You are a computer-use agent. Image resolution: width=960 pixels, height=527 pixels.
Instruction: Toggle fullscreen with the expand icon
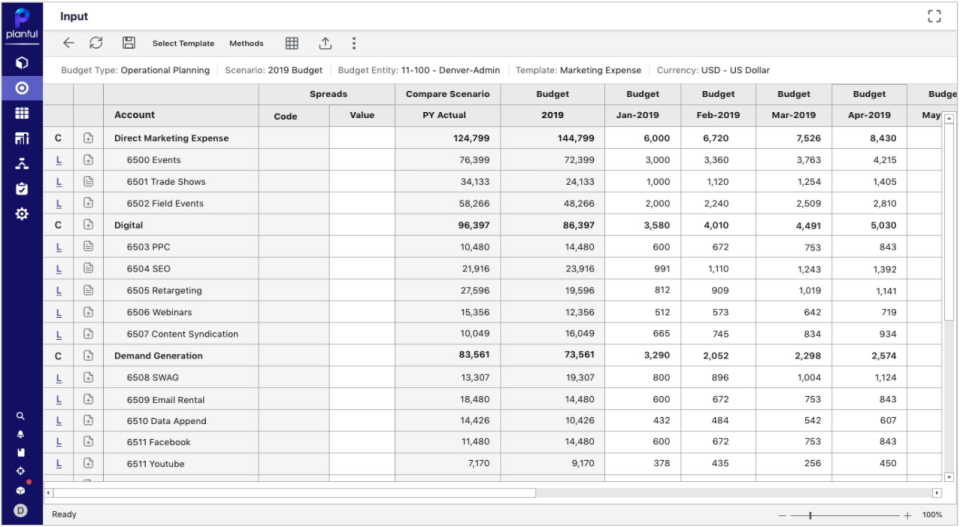(x=934, y=17)
